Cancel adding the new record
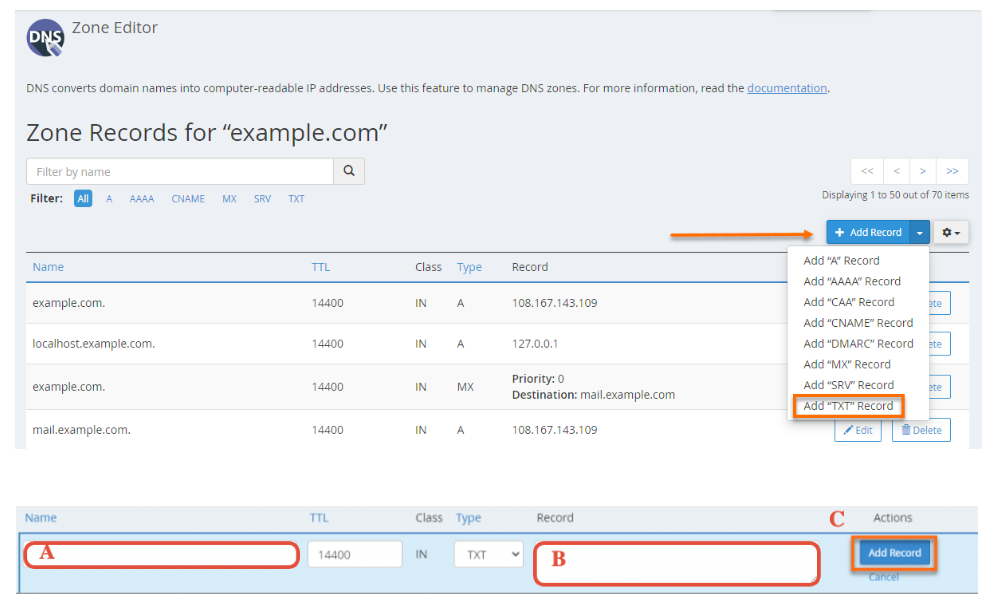This screenshot has width=1000, height=610. click(883, 577)
